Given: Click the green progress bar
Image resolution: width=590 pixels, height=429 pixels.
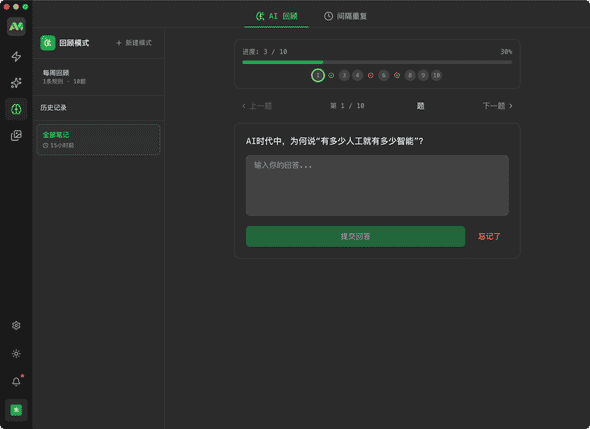Looking at the screenshot, I should click(x=377, y=62).
